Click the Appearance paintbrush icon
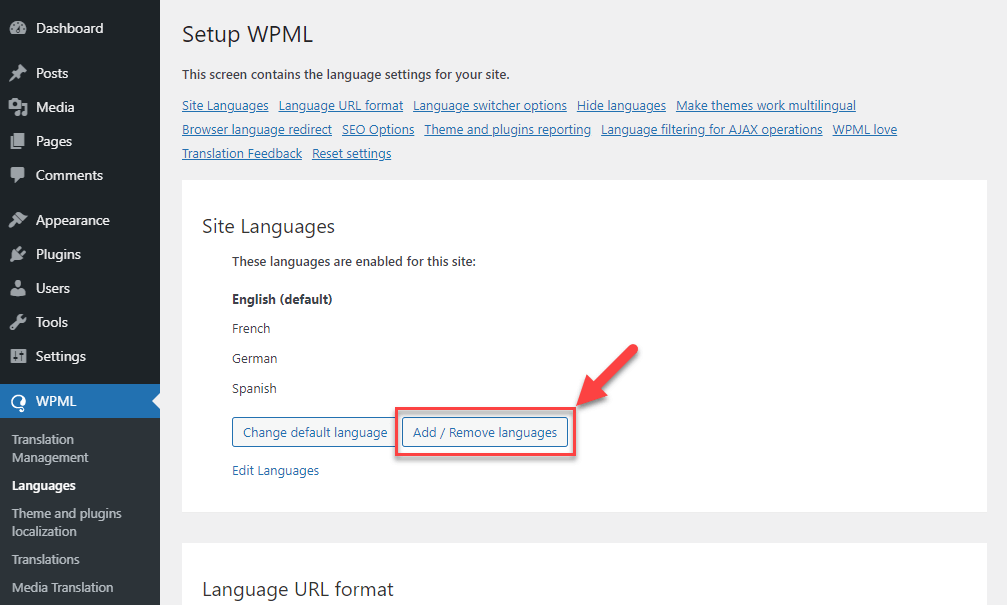The width and height of the screenshot is (1007, 605). pyautogui.click(x=18, y=220)
